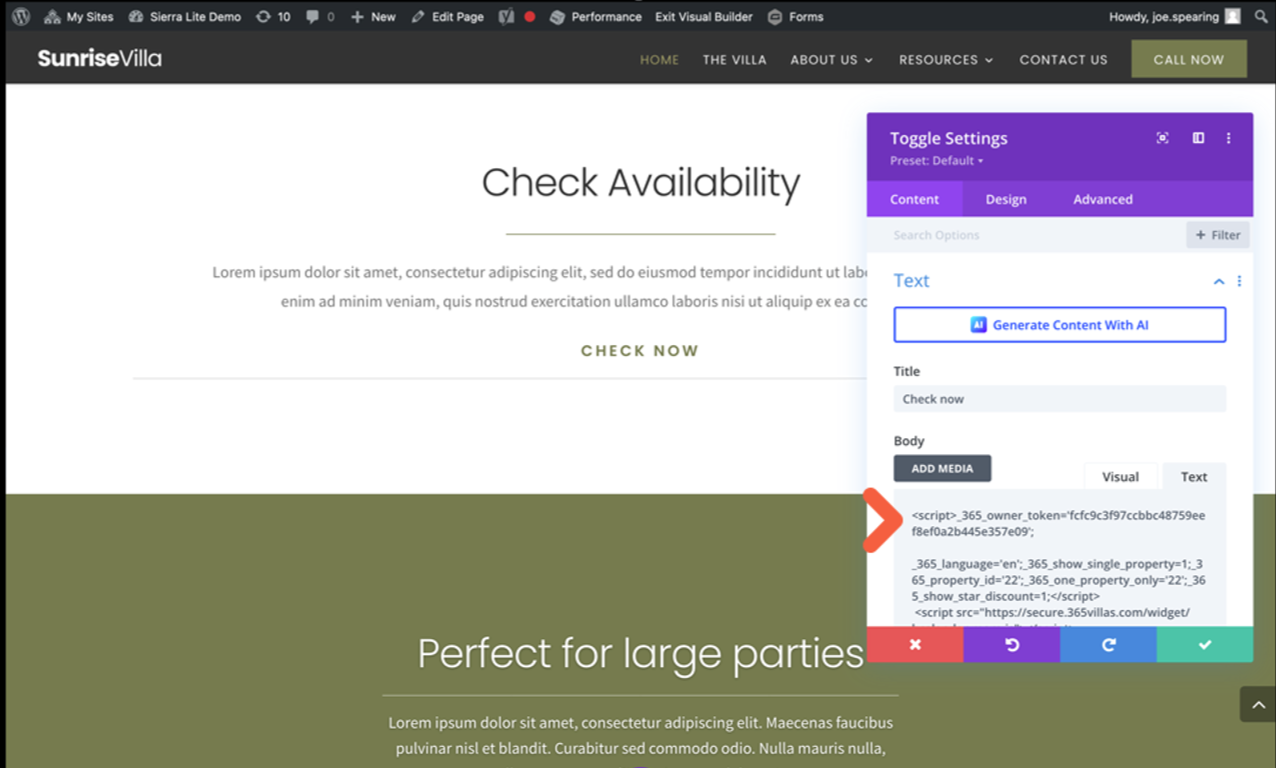The width and height of the screenshot is (1276, 768).
Task: Click the + Filter button
Action: click(1218, 235)
